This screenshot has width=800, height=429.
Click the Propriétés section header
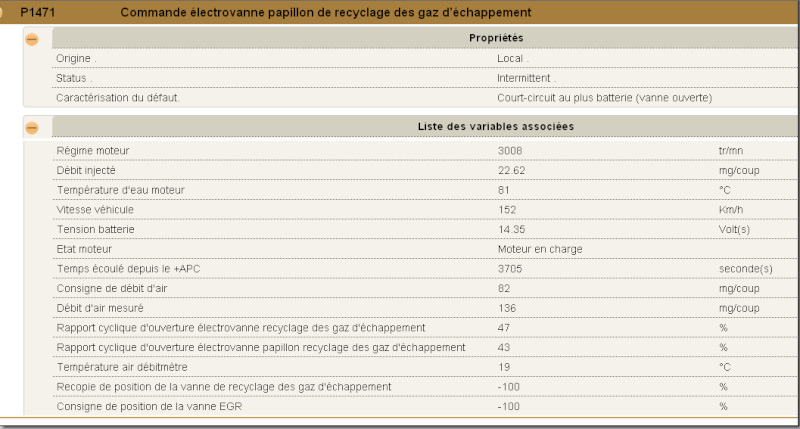(x=426, y=38)
